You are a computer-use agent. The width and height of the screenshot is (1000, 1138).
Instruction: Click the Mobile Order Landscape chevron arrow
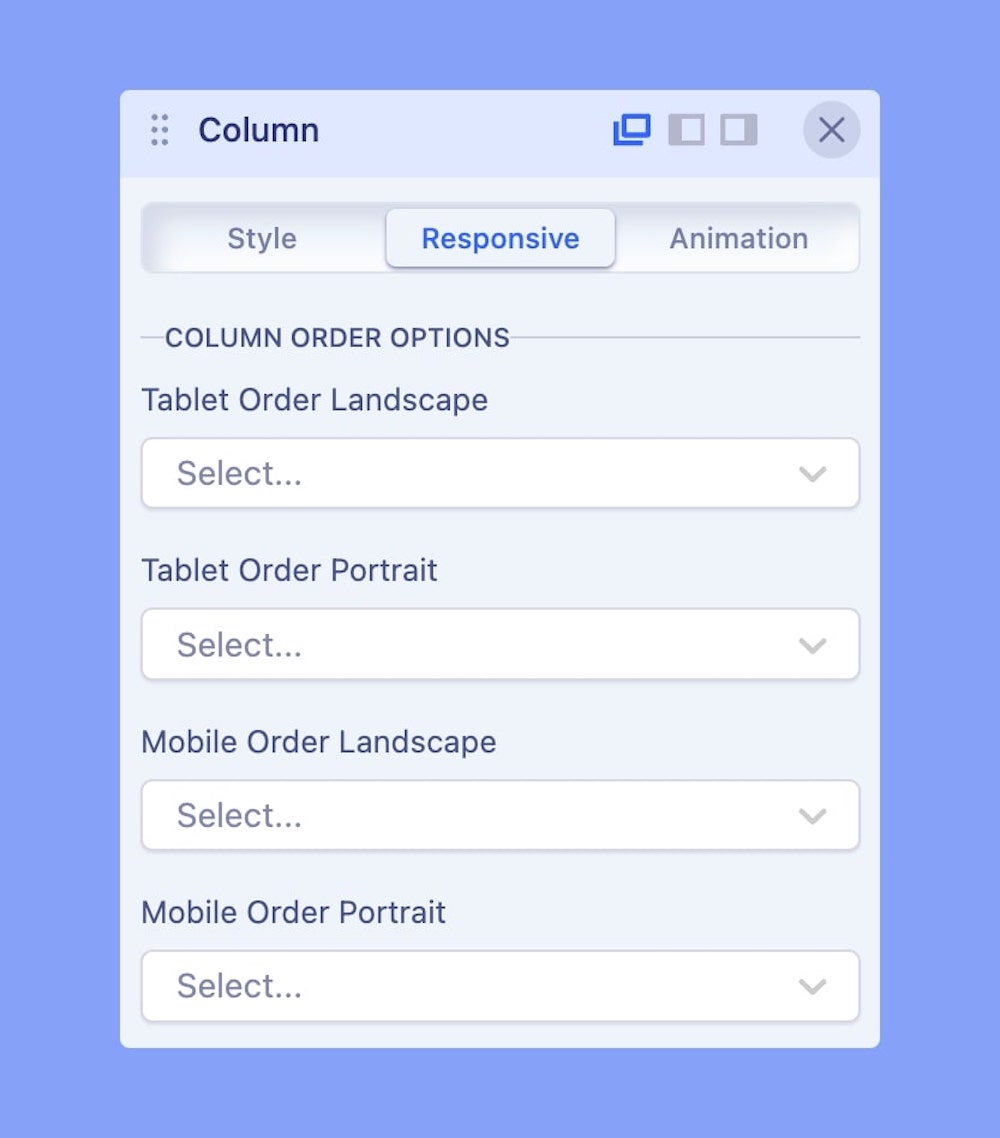(813, 816)
